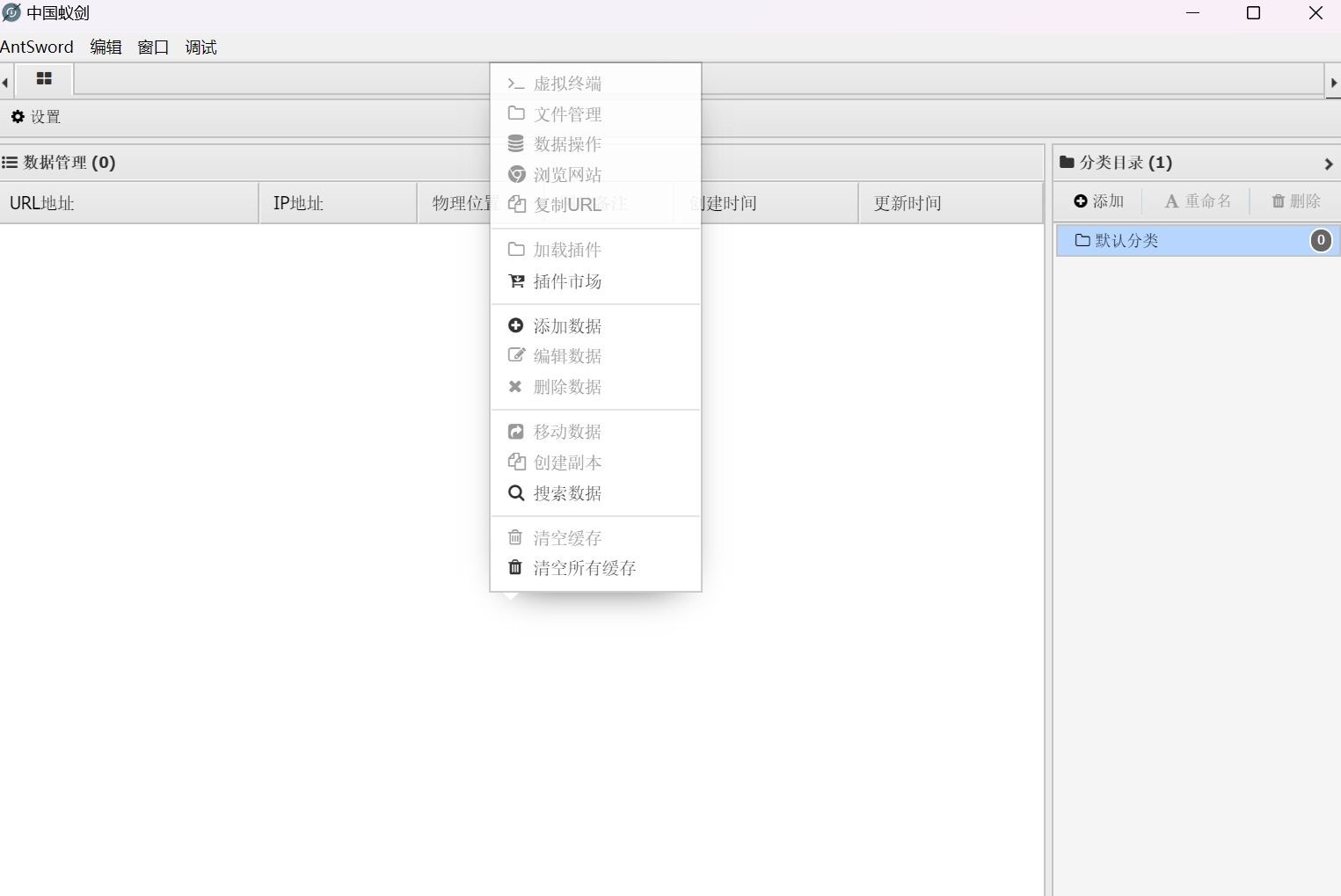
Task: Collapse the 分类目录 panel with chevron
Action: pos(1328,164)
